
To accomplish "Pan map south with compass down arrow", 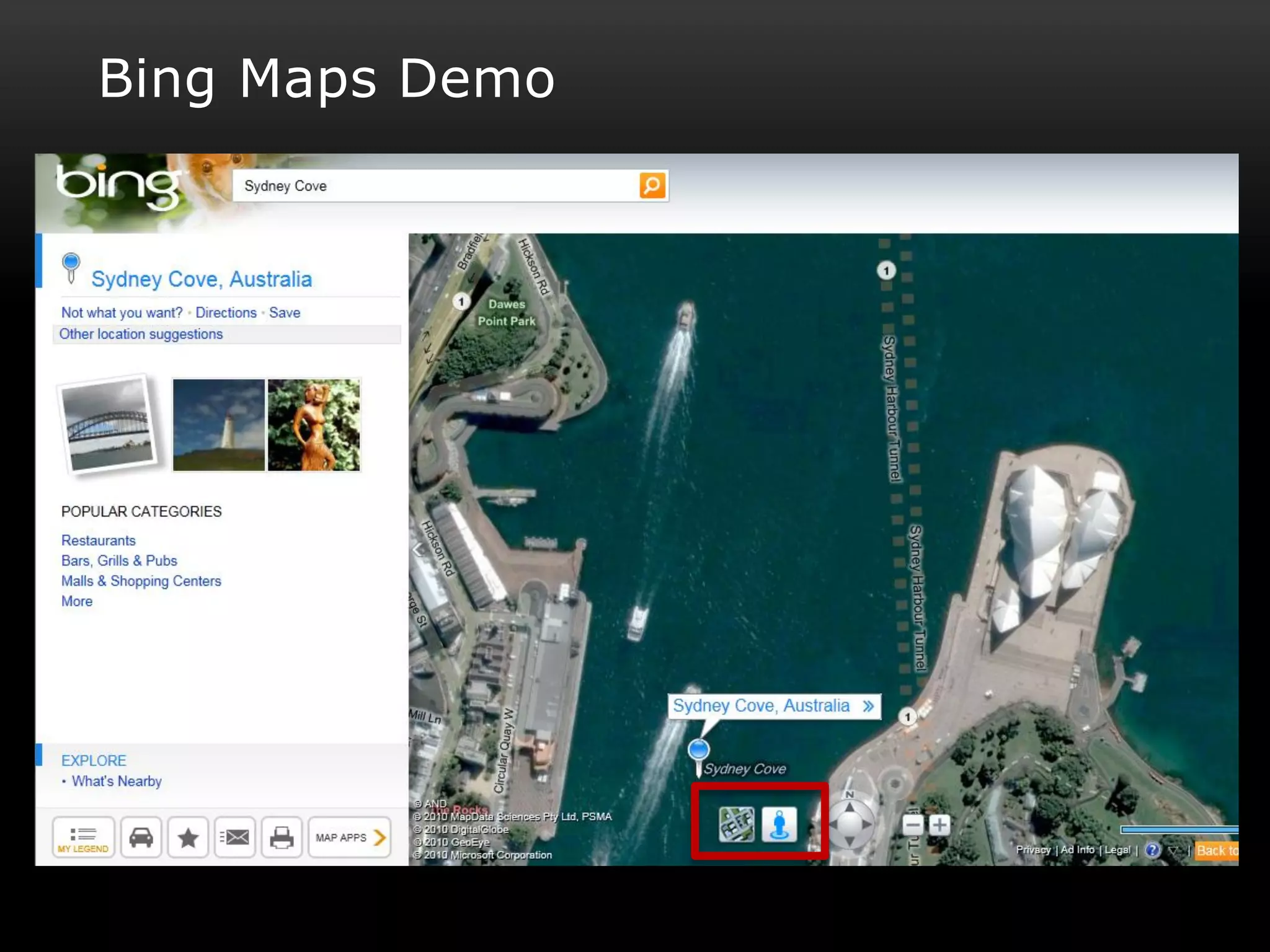I will [850, 841].
